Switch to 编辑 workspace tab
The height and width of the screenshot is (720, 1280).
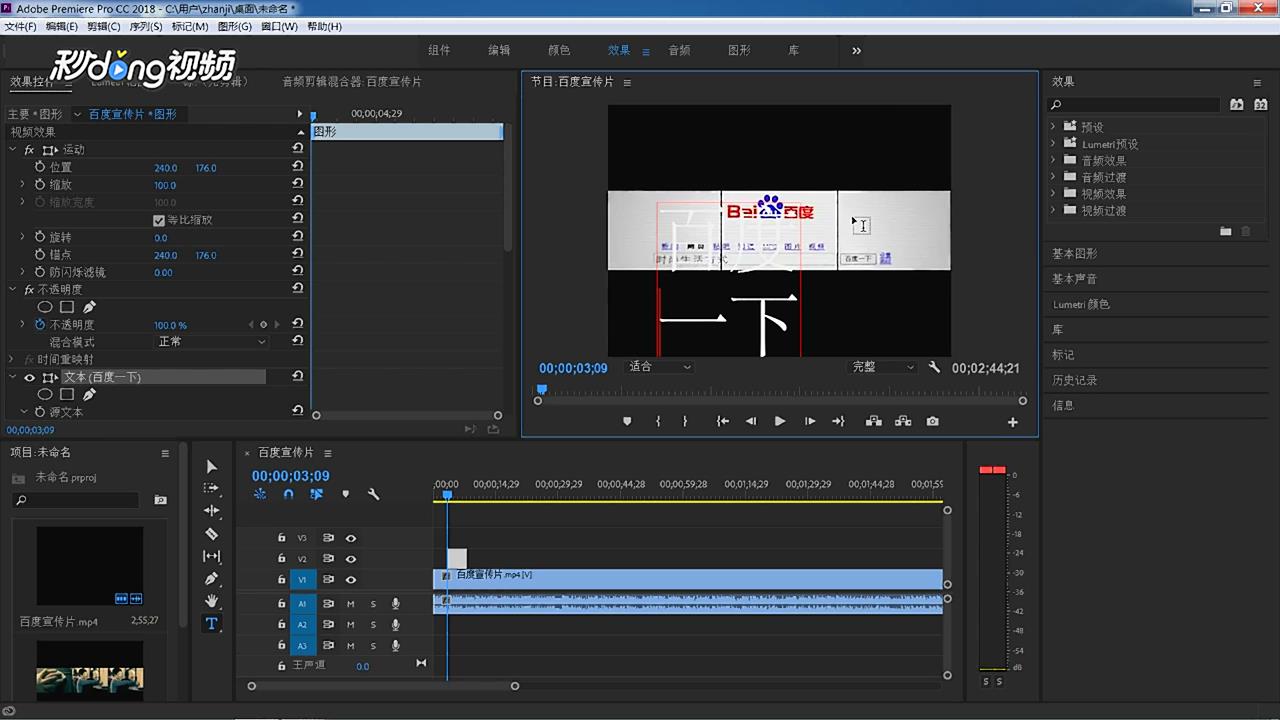(499, 50)
